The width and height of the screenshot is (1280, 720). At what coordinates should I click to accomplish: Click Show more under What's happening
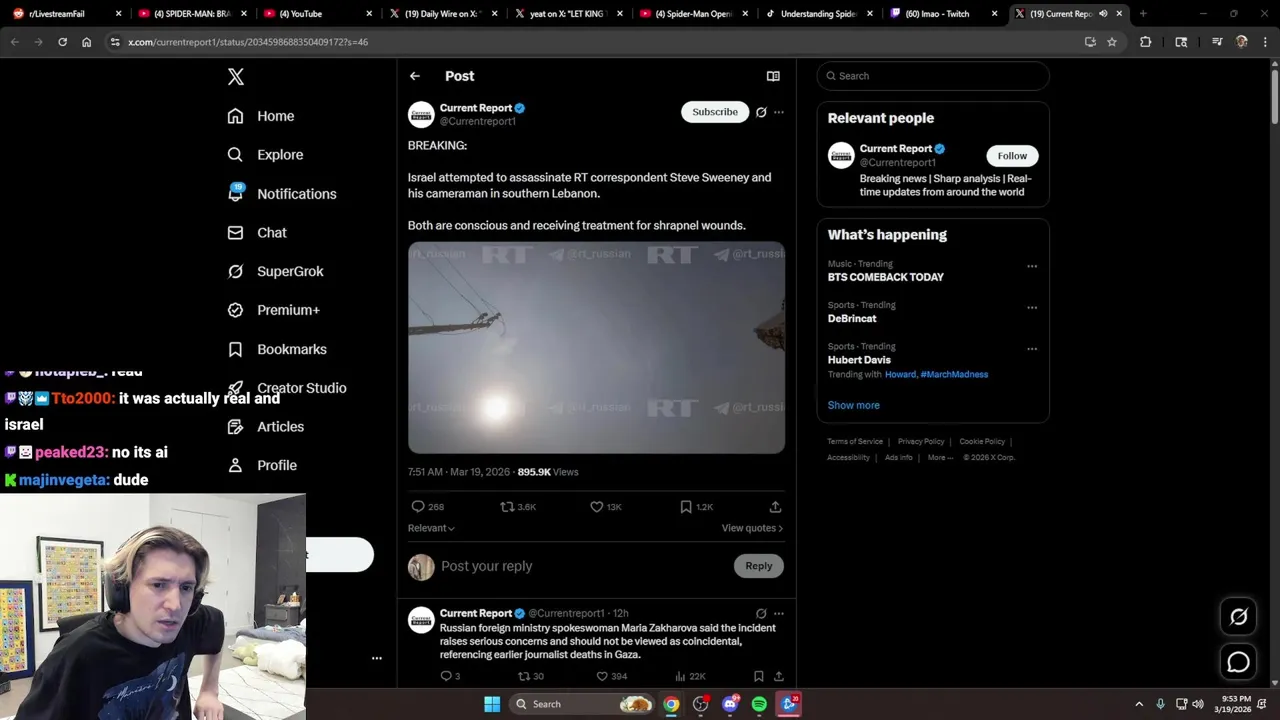[853, 405]
